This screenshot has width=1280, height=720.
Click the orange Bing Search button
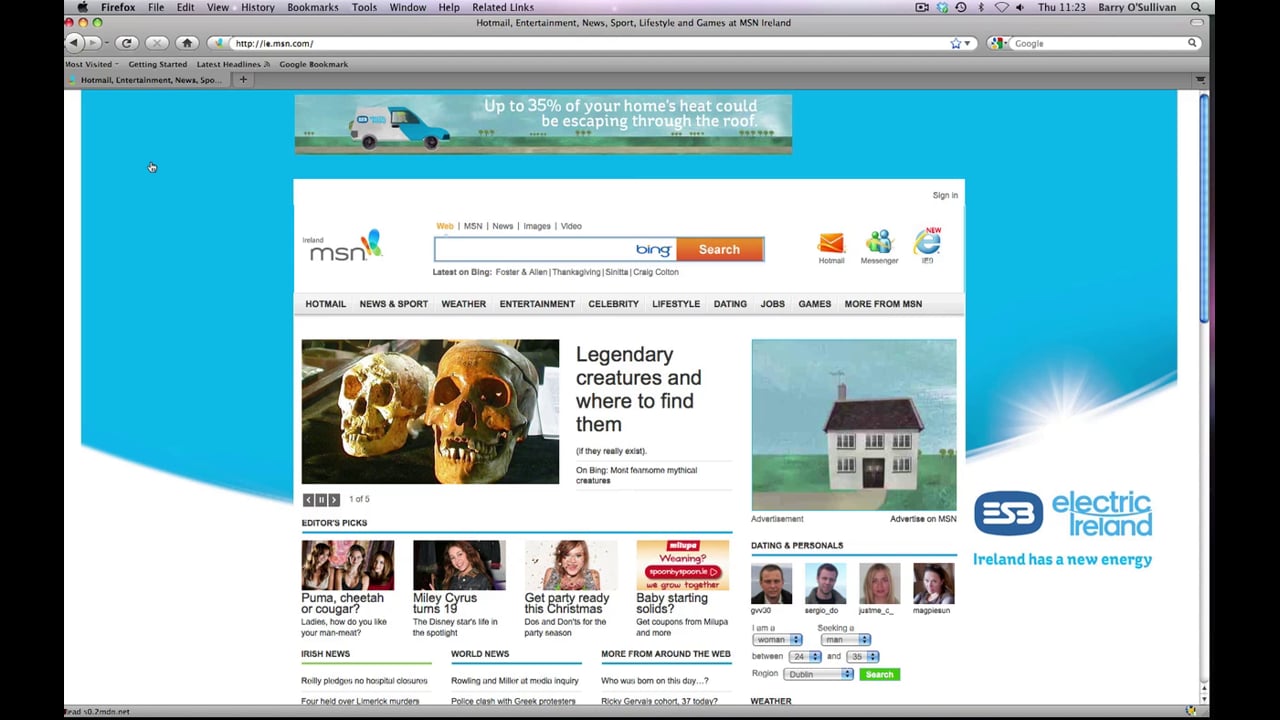[x=720, y=249]
